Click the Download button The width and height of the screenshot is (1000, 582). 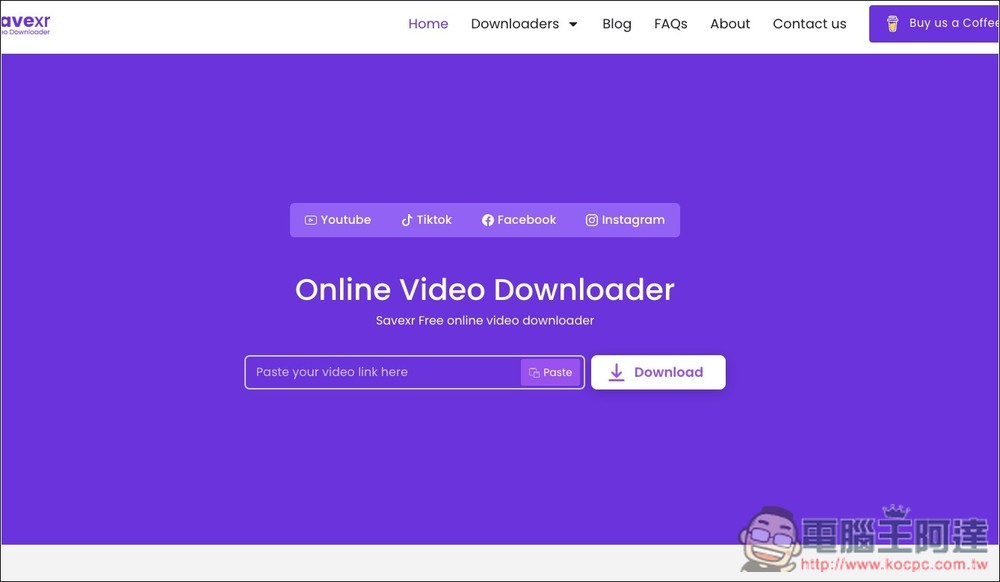[658, 371]
